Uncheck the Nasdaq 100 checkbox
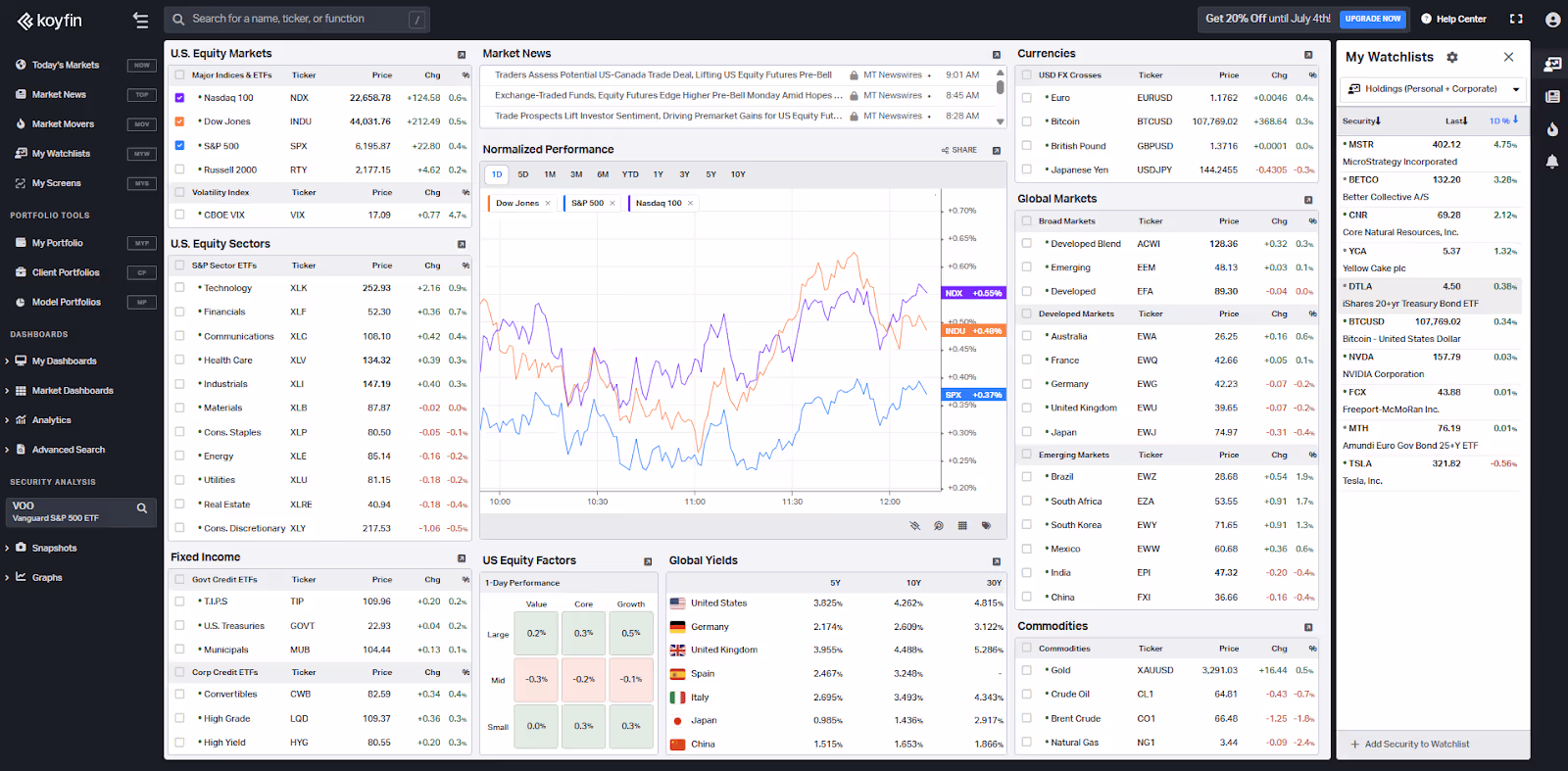 coord(179,98)
